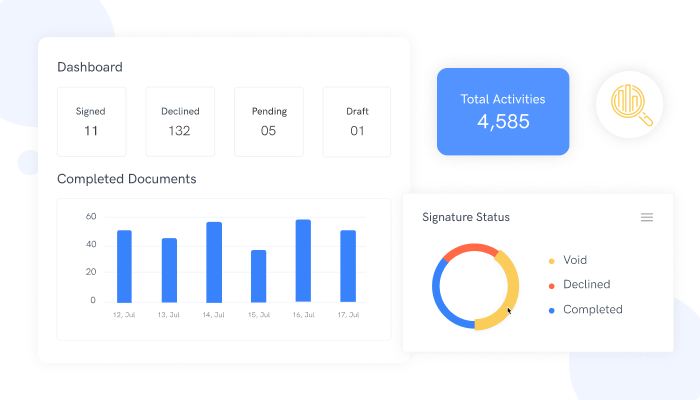Screen dimensions: 700x400
Task: Click the 17, Jul chart bar
Action: coord(348,267)
